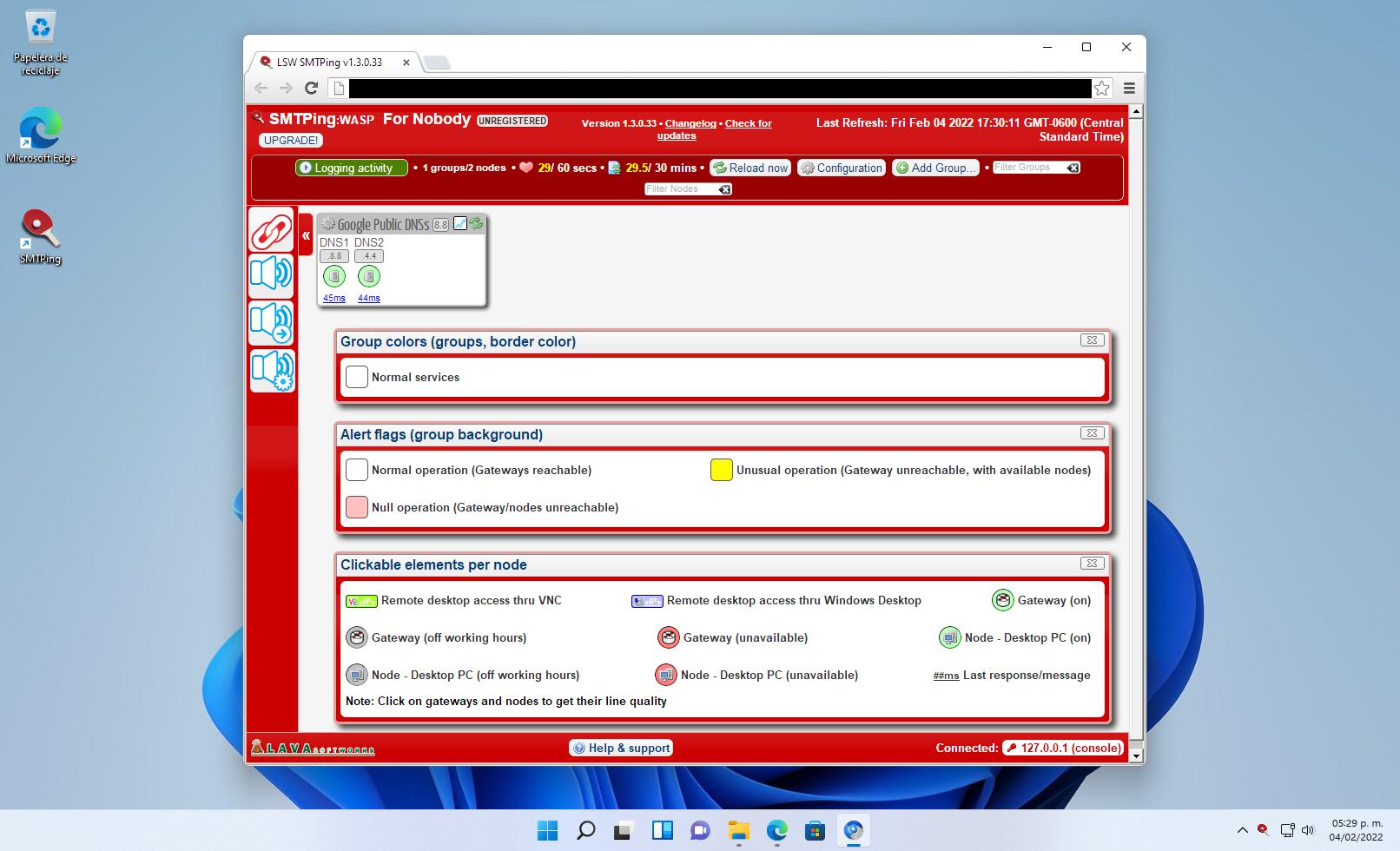Click the Node - Desktop PC (unavailable) icon

click(665, 675)
